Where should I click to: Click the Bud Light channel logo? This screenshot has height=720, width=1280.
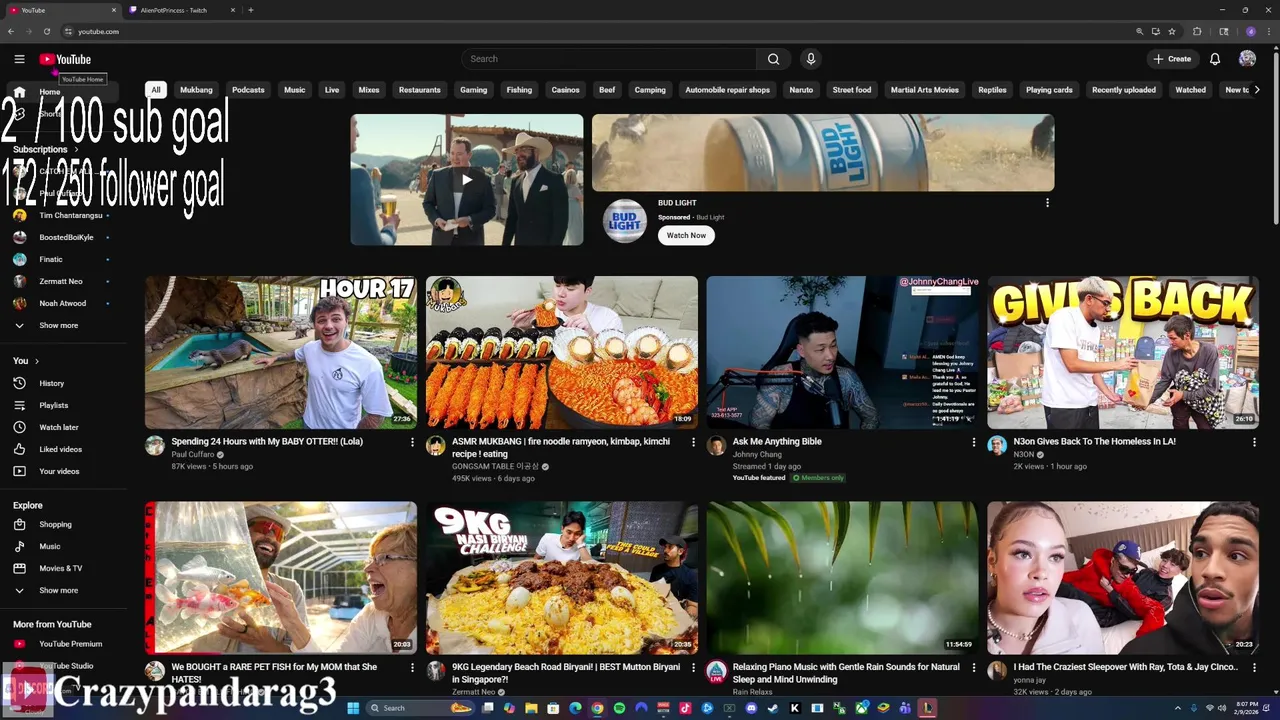pyautogui.click(x=625, y=221)
